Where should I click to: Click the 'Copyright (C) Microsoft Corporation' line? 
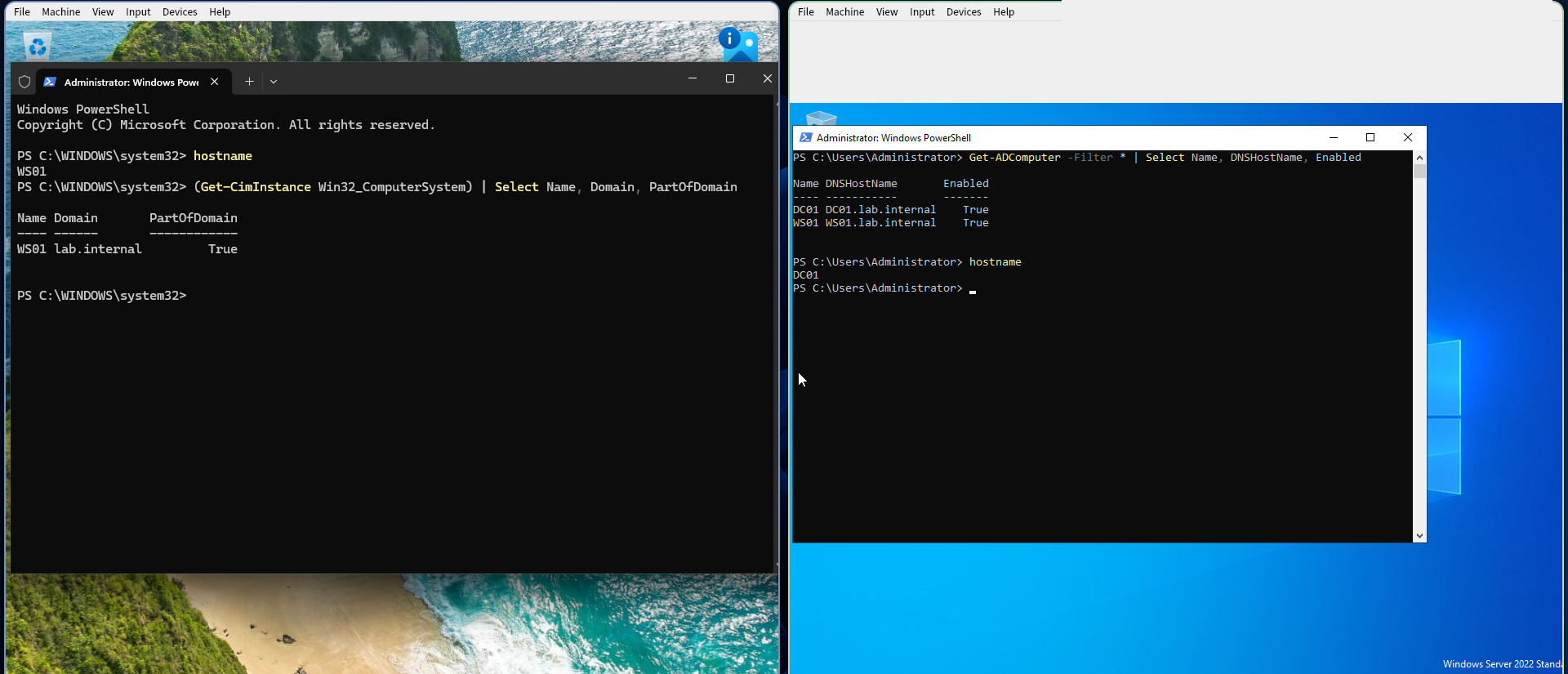pos(226,125)
